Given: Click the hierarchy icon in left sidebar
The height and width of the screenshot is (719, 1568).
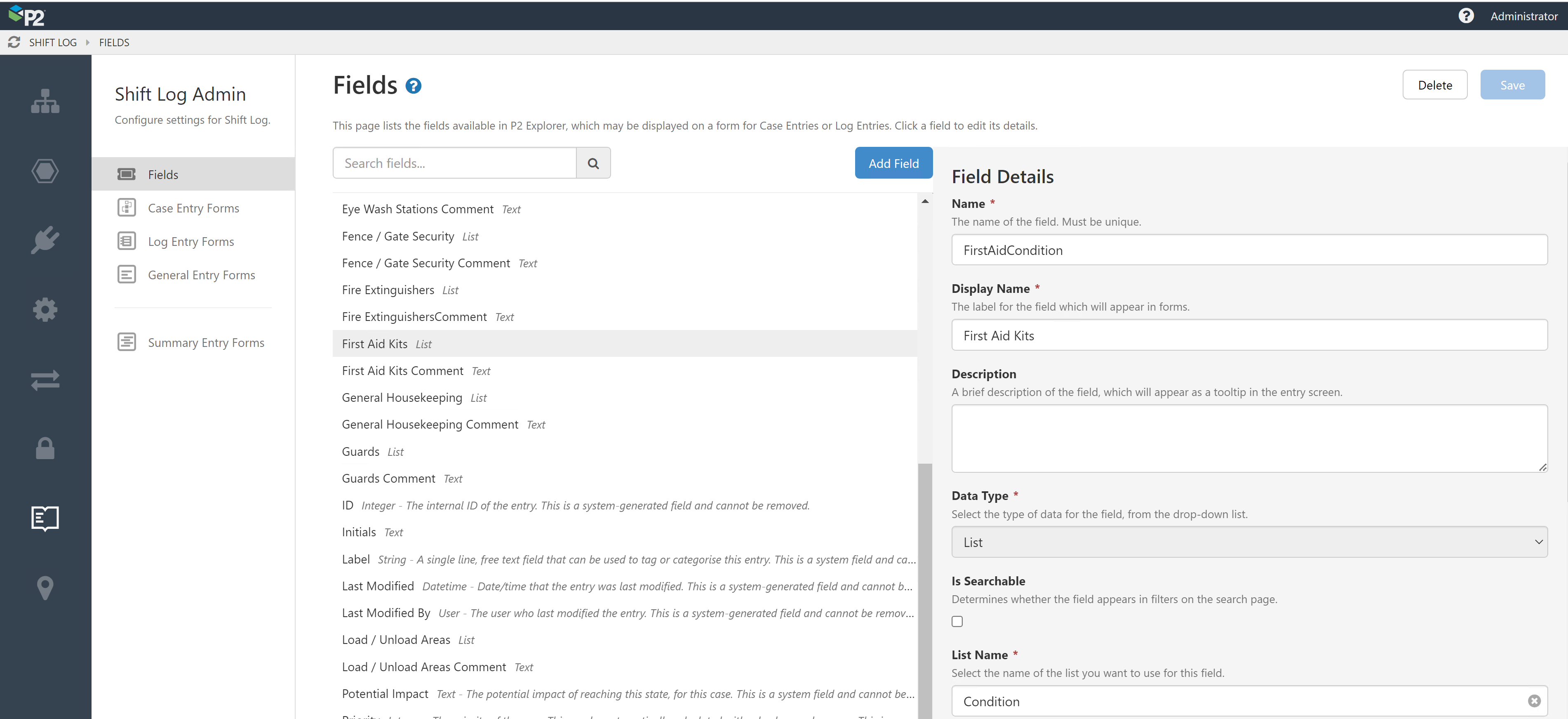Looking at the screenshot, I should point(45,101).
